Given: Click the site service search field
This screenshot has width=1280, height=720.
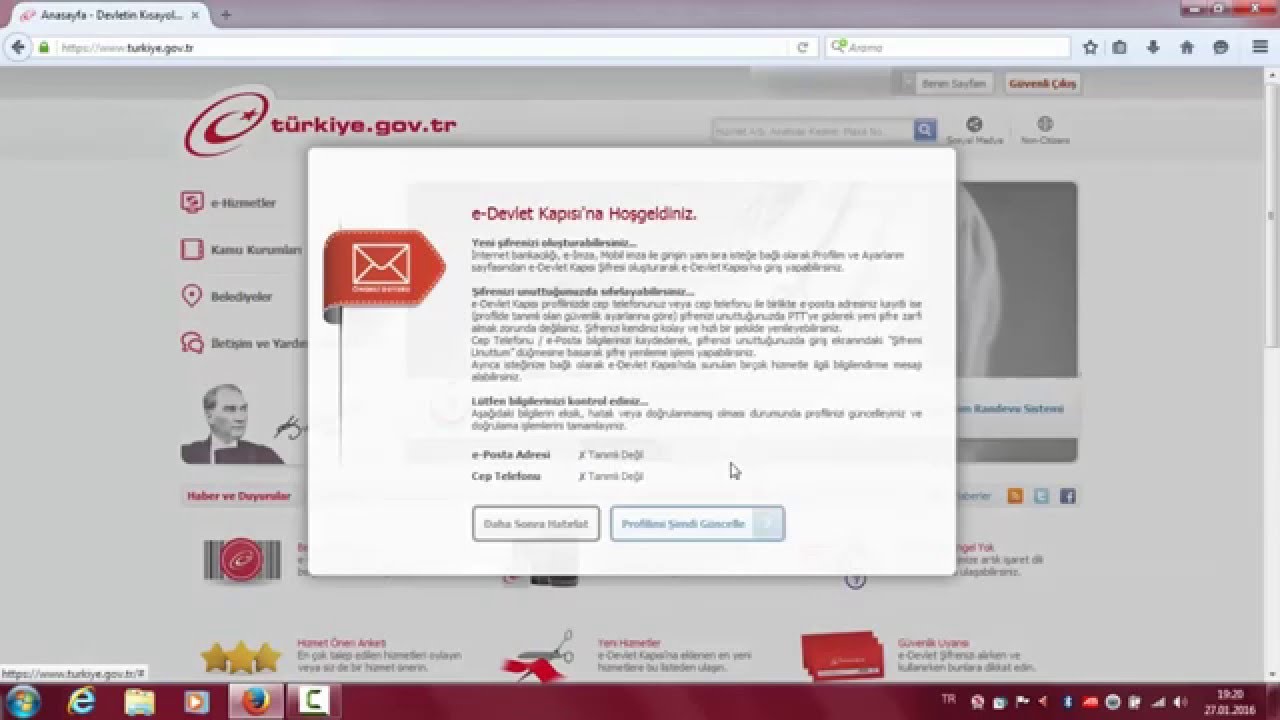Looking at the screenshot, I should (x=812, y=130).
